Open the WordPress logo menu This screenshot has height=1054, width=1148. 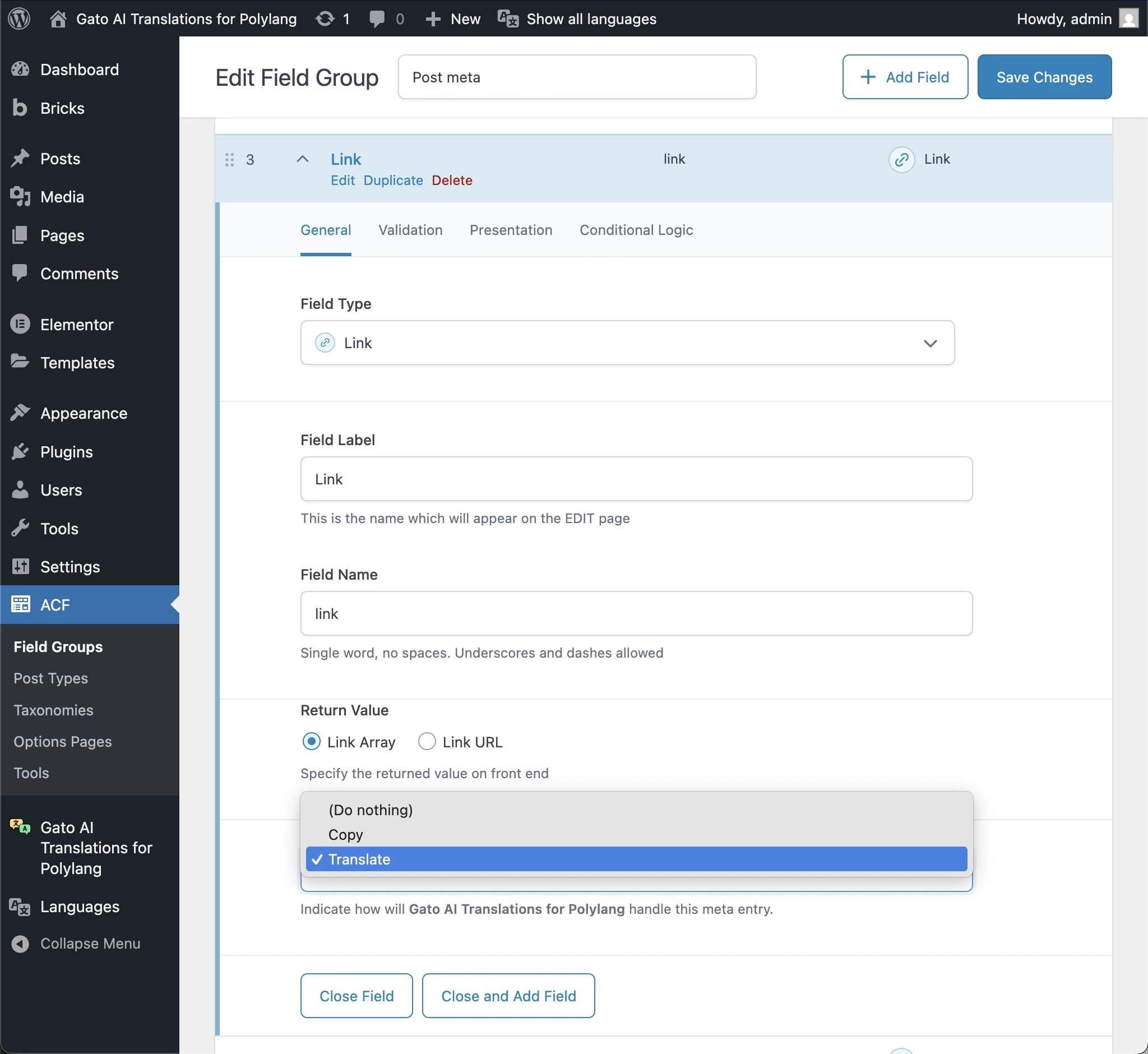click(19, 19)
